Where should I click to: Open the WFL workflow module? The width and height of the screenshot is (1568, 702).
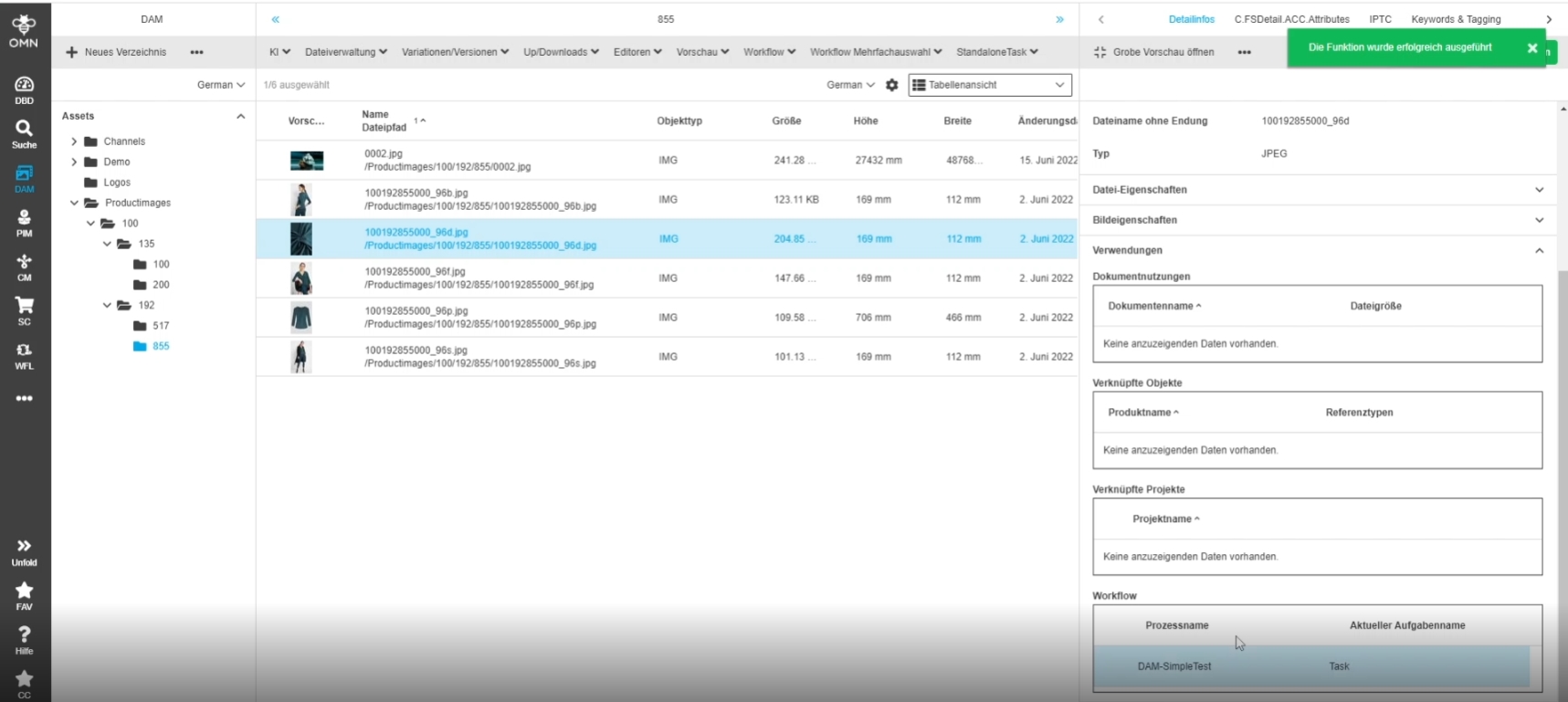[x=25, y=355]
